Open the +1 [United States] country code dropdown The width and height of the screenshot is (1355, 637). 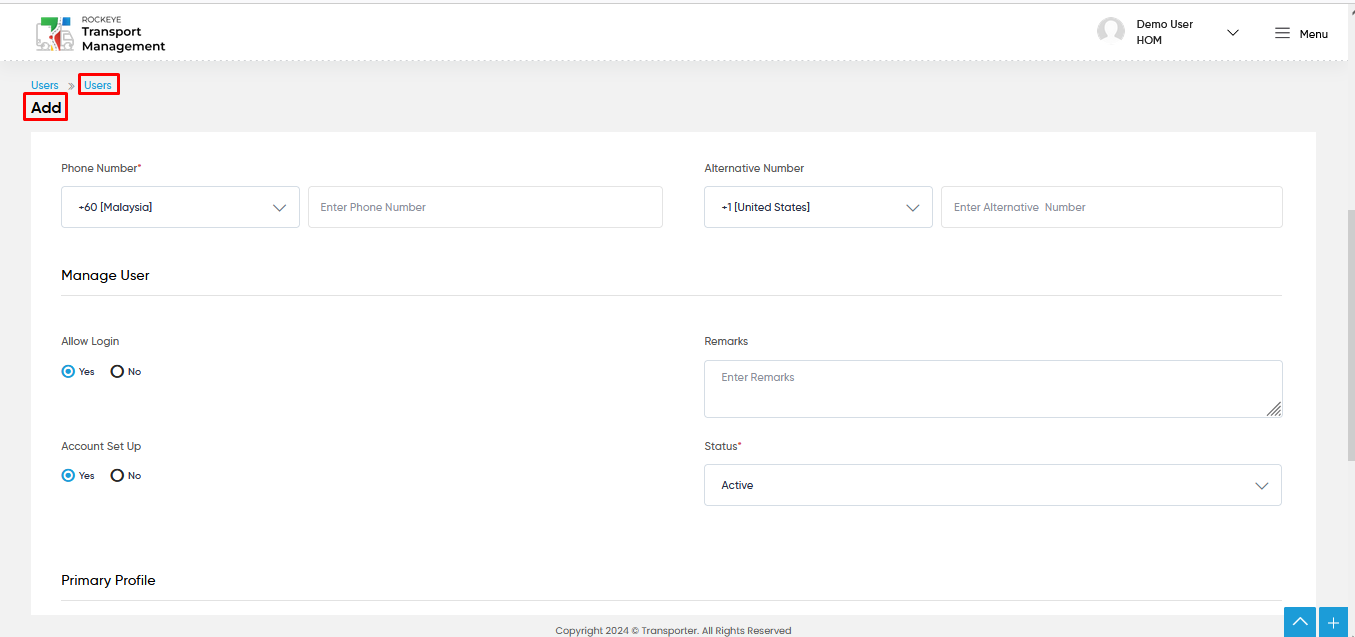tap(818, 207)
